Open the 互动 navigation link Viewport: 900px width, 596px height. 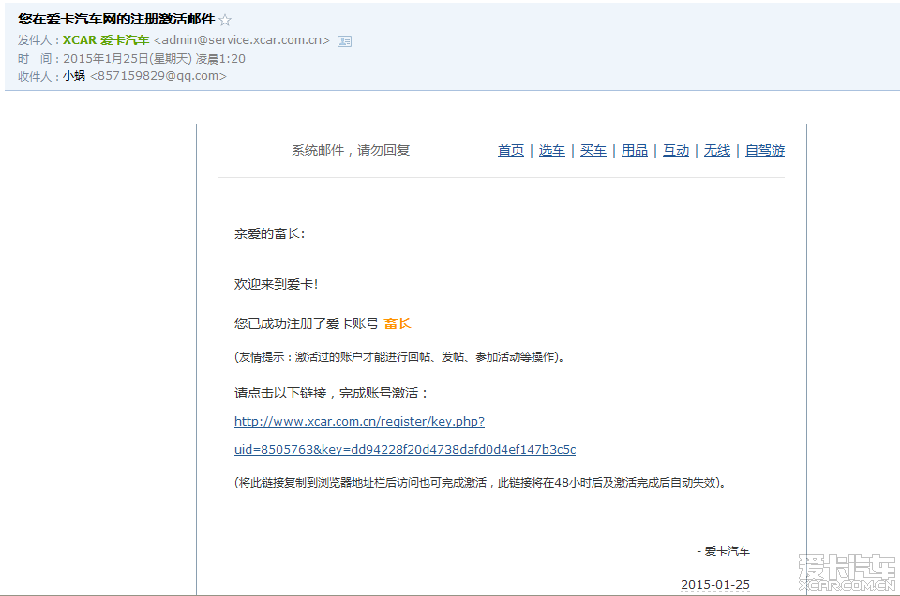point(676,150)
